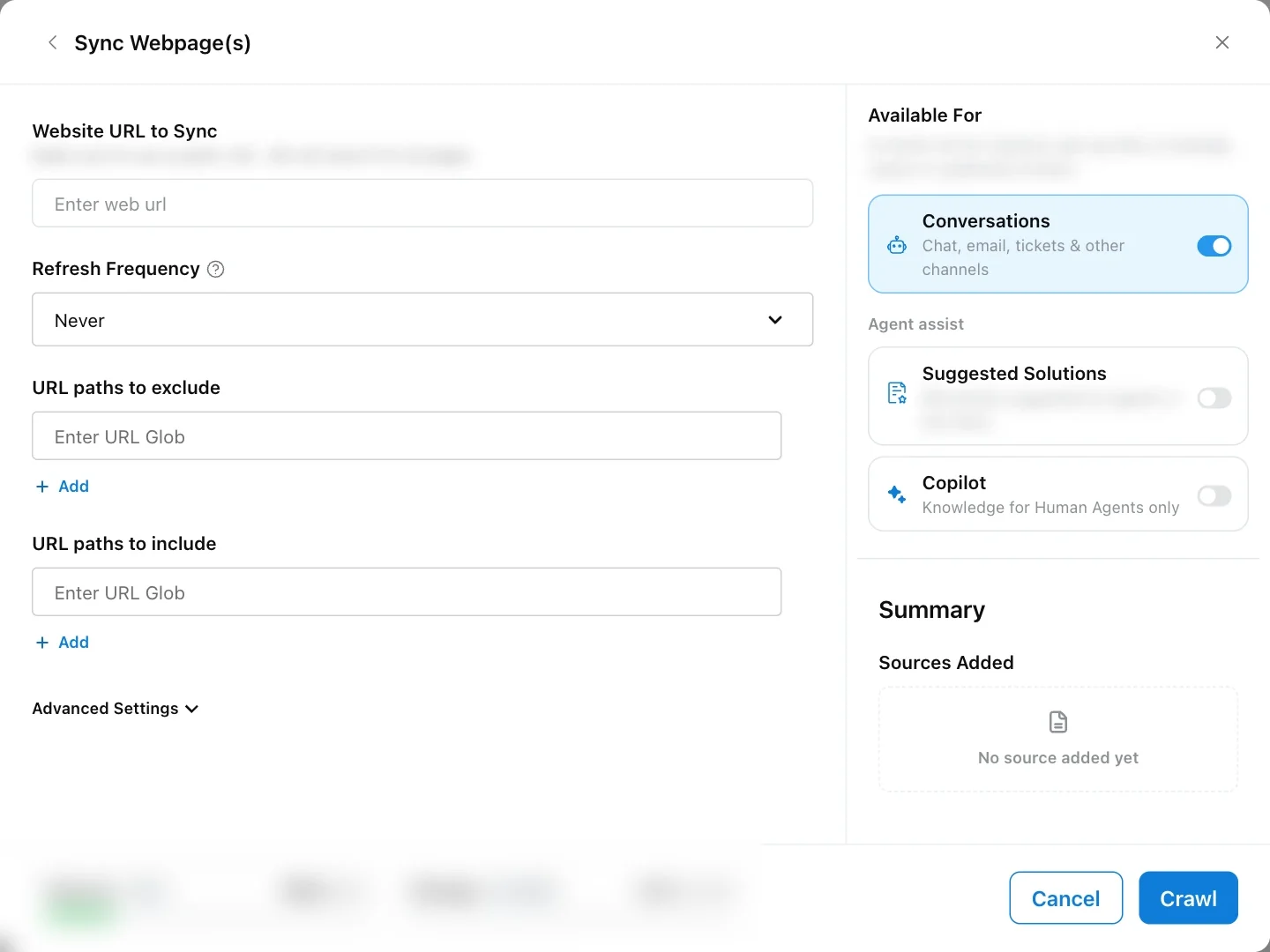Turn on the Copilot toggle

1214,495
